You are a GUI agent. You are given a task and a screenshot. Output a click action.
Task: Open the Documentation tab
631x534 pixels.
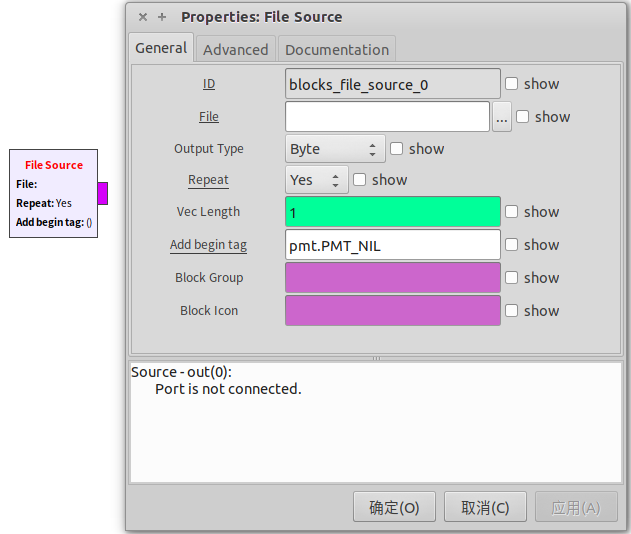pyautogui.click(x=337, y=49)
